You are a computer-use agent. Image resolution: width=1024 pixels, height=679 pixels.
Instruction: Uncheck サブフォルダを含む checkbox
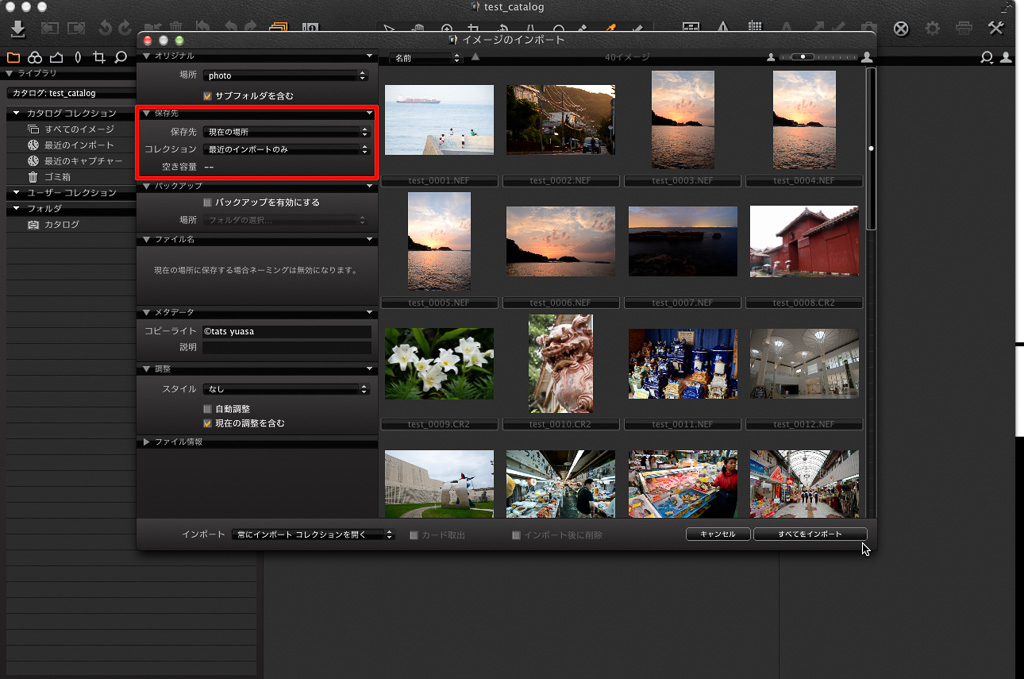[x=208, y=96]
